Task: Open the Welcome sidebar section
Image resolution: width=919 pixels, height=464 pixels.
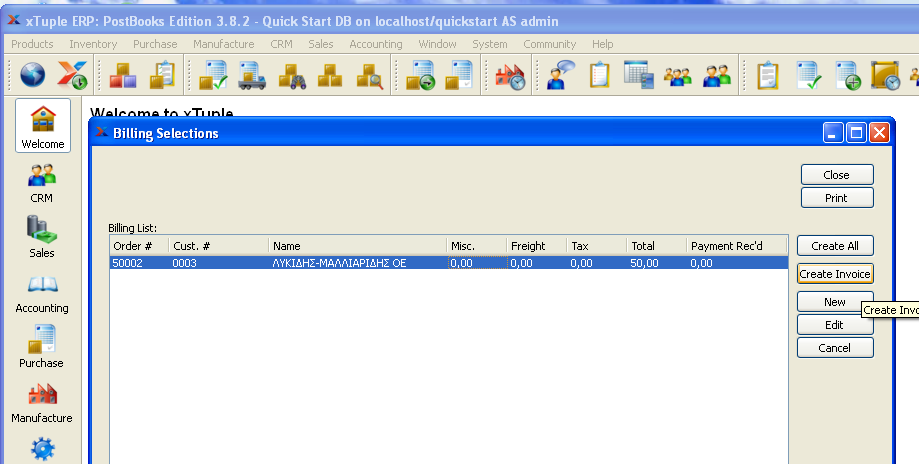Action: tap(43, 125)
